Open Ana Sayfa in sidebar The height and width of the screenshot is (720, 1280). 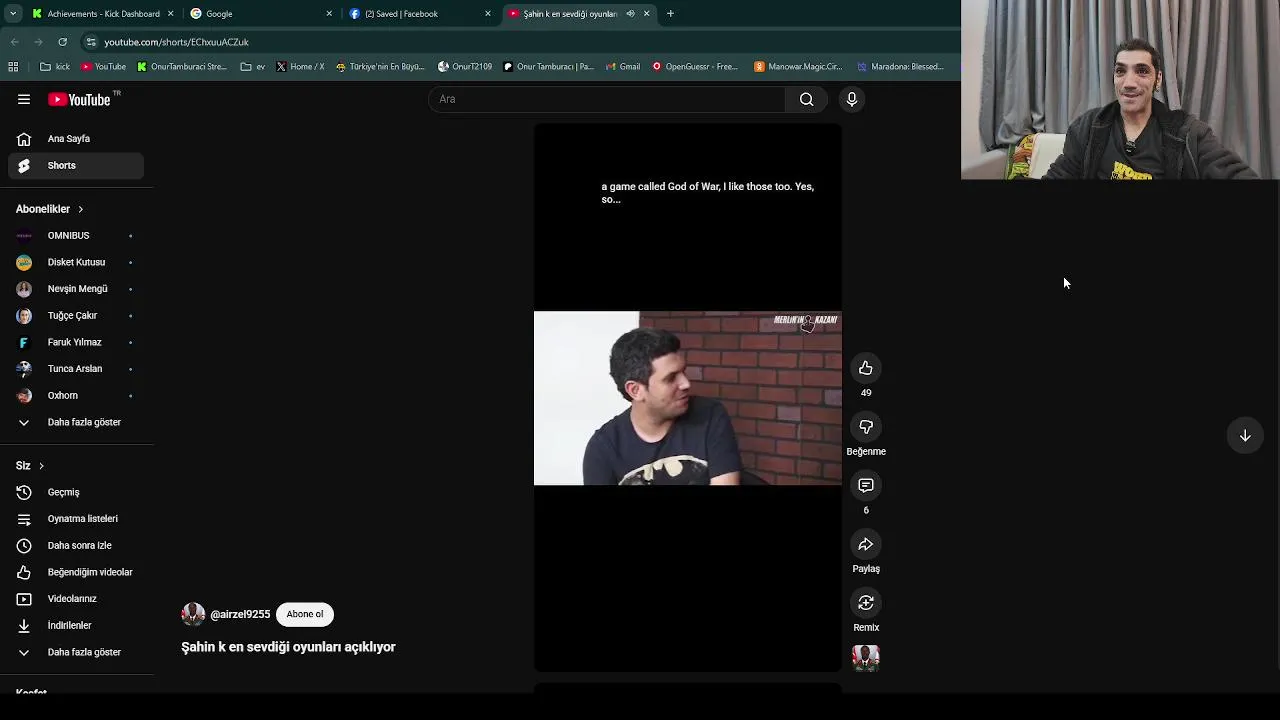[76, 139]
